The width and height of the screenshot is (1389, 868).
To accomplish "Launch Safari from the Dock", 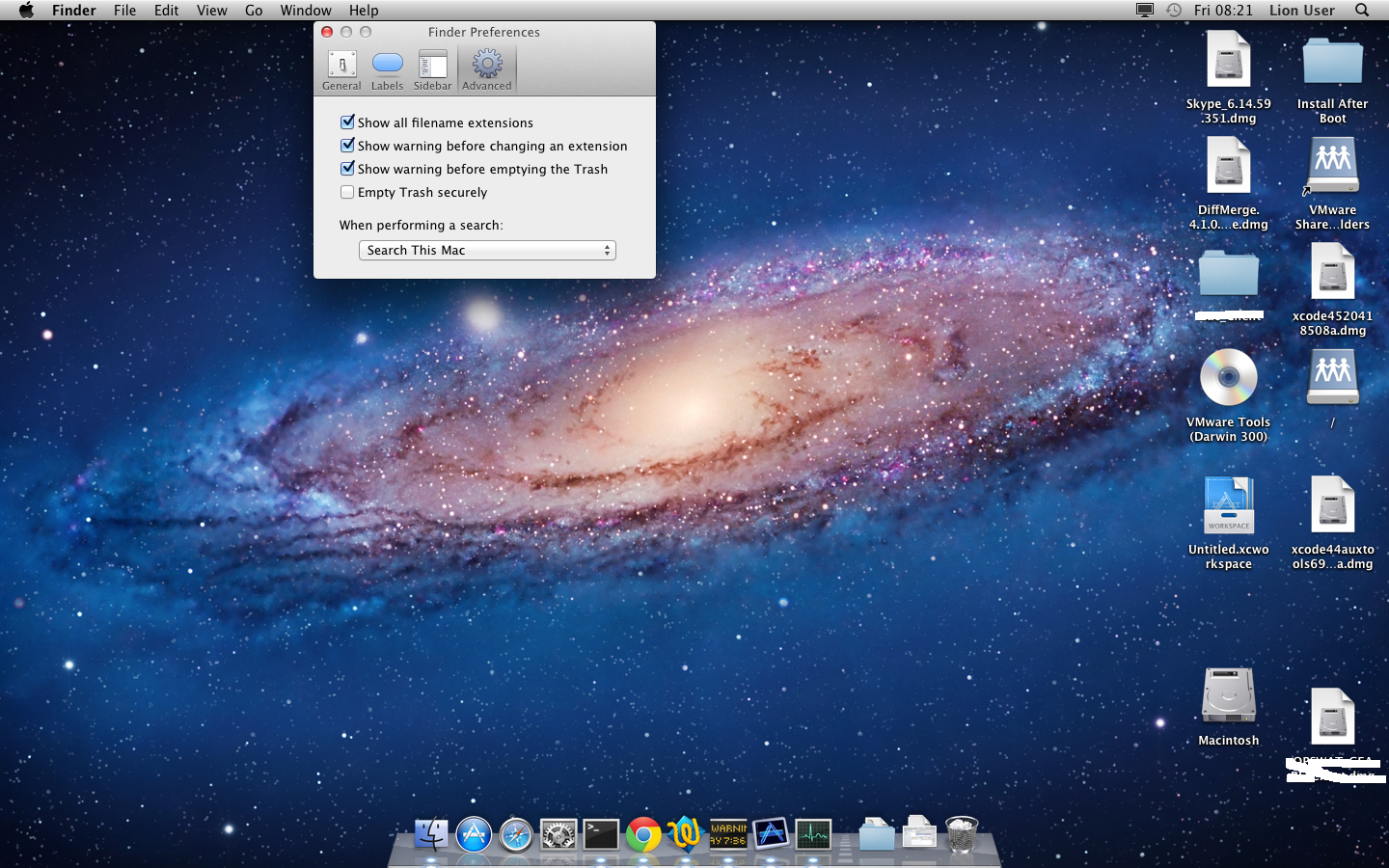I will pos(516,834).
